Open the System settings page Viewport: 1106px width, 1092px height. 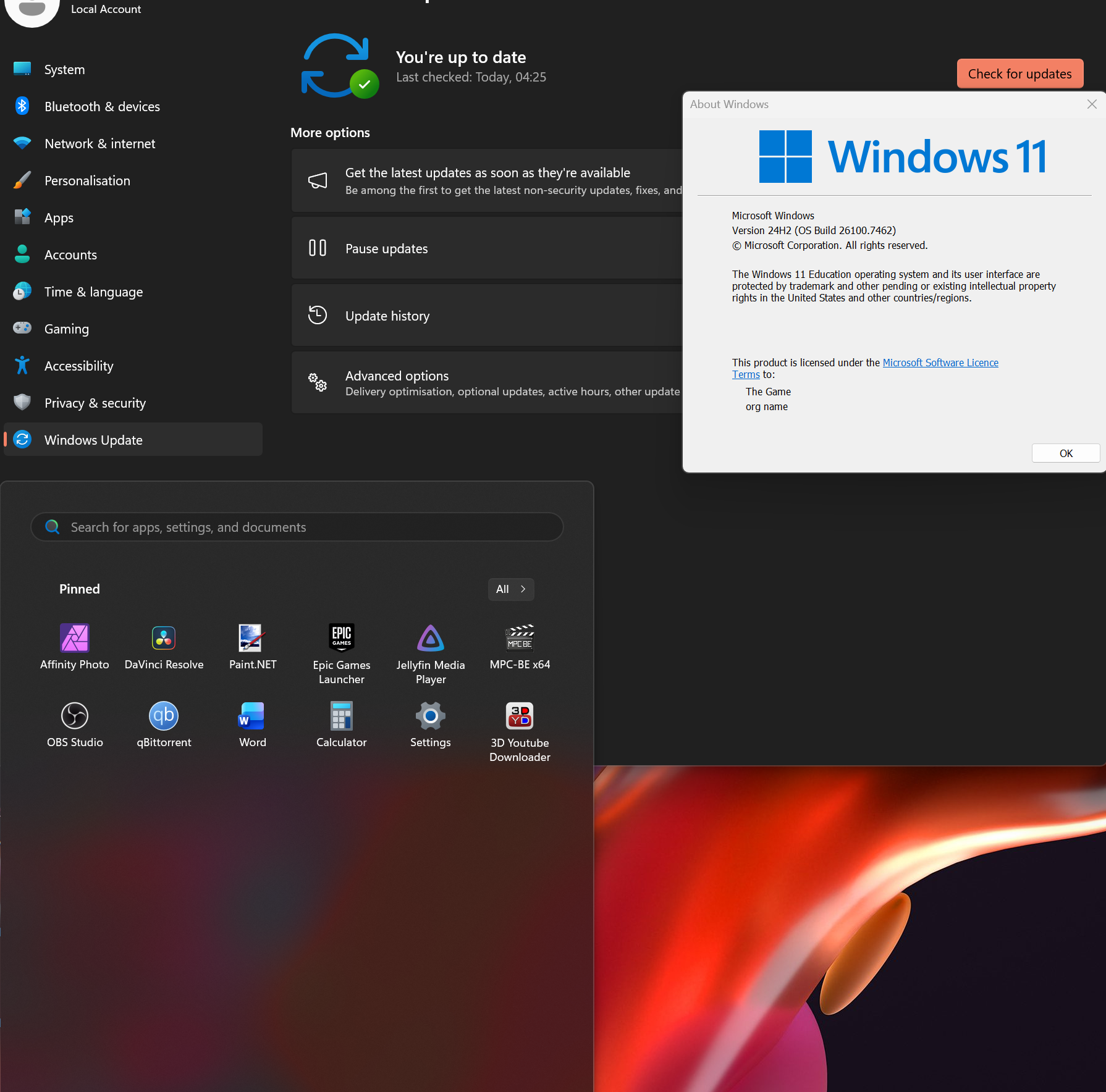click(x=133, y=69)
